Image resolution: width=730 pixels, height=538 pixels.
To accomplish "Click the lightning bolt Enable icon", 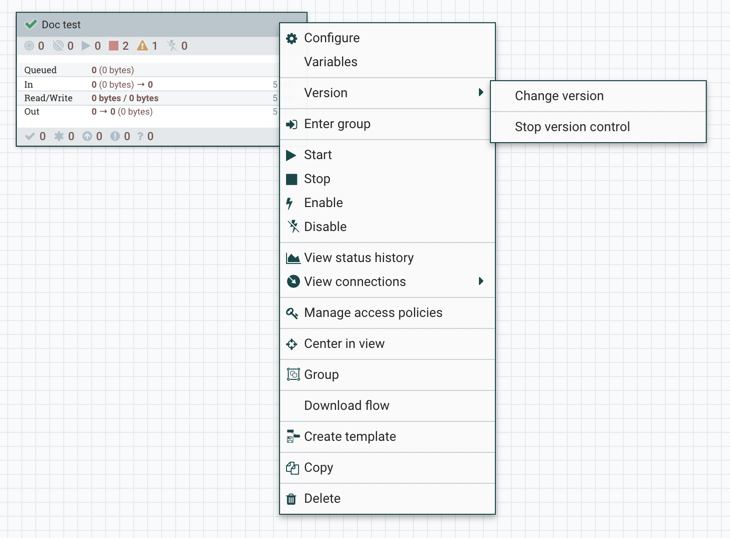I will [291, 203].
